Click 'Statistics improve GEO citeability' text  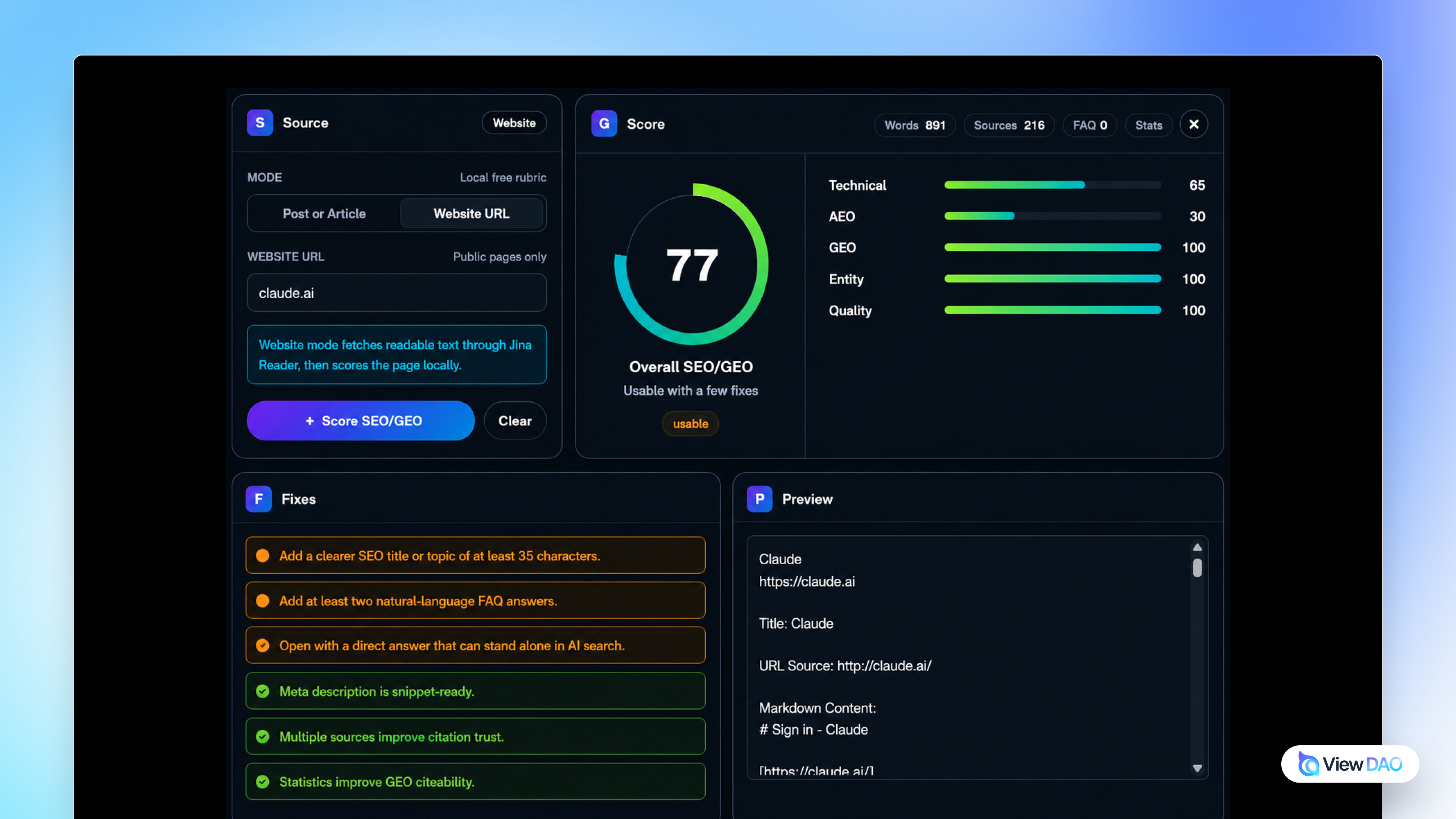[376, 782]
